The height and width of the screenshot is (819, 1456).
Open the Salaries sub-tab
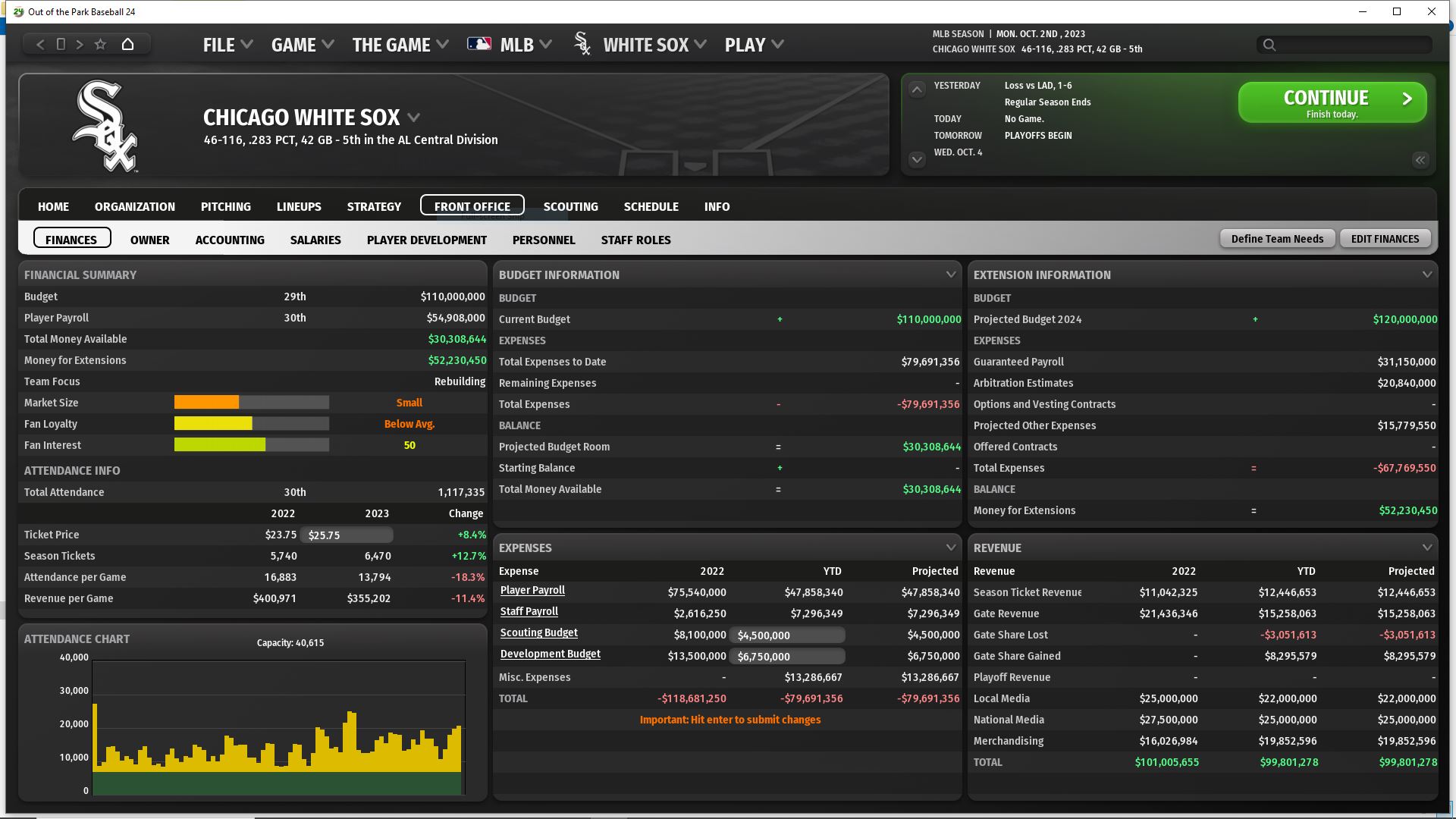click(x=315, y=240)
